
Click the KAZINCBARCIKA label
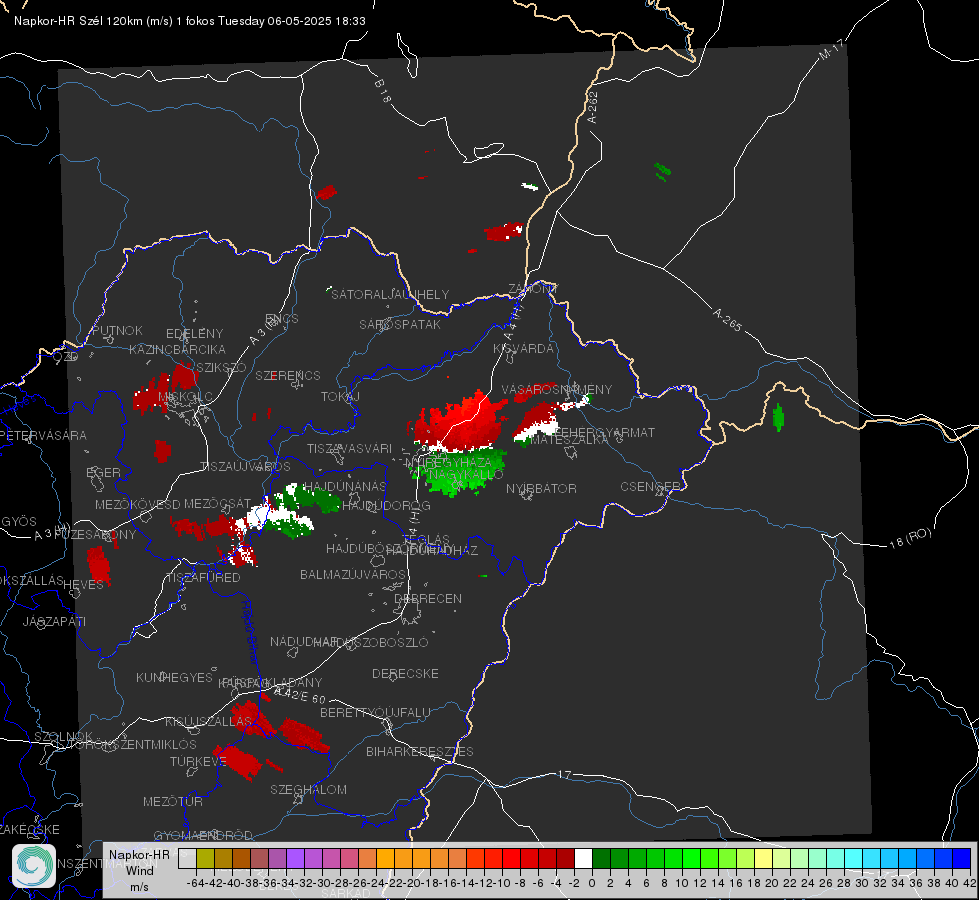click(177, 349)
